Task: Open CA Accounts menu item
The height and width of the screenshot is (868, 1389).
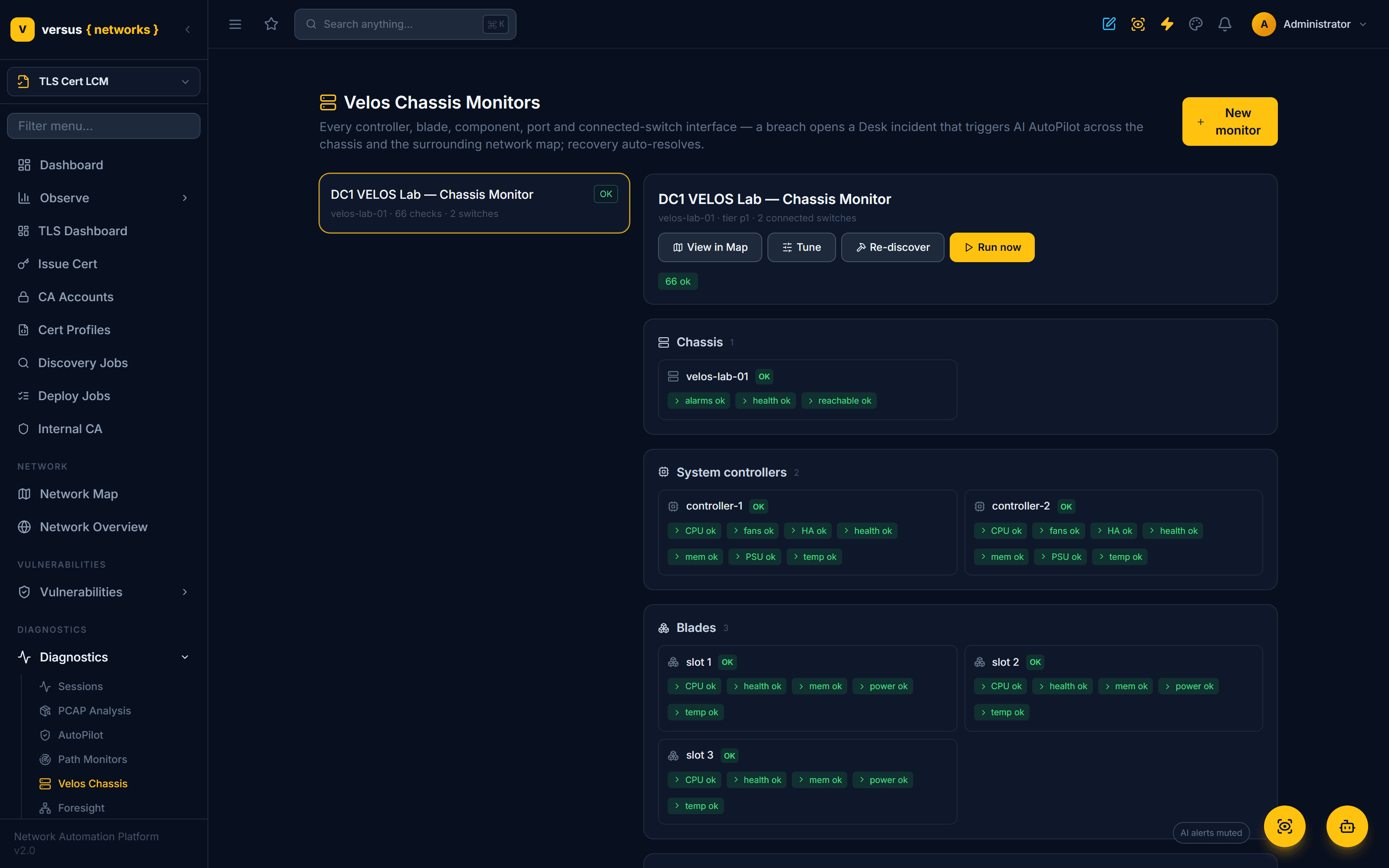Action: click(103, 297)
